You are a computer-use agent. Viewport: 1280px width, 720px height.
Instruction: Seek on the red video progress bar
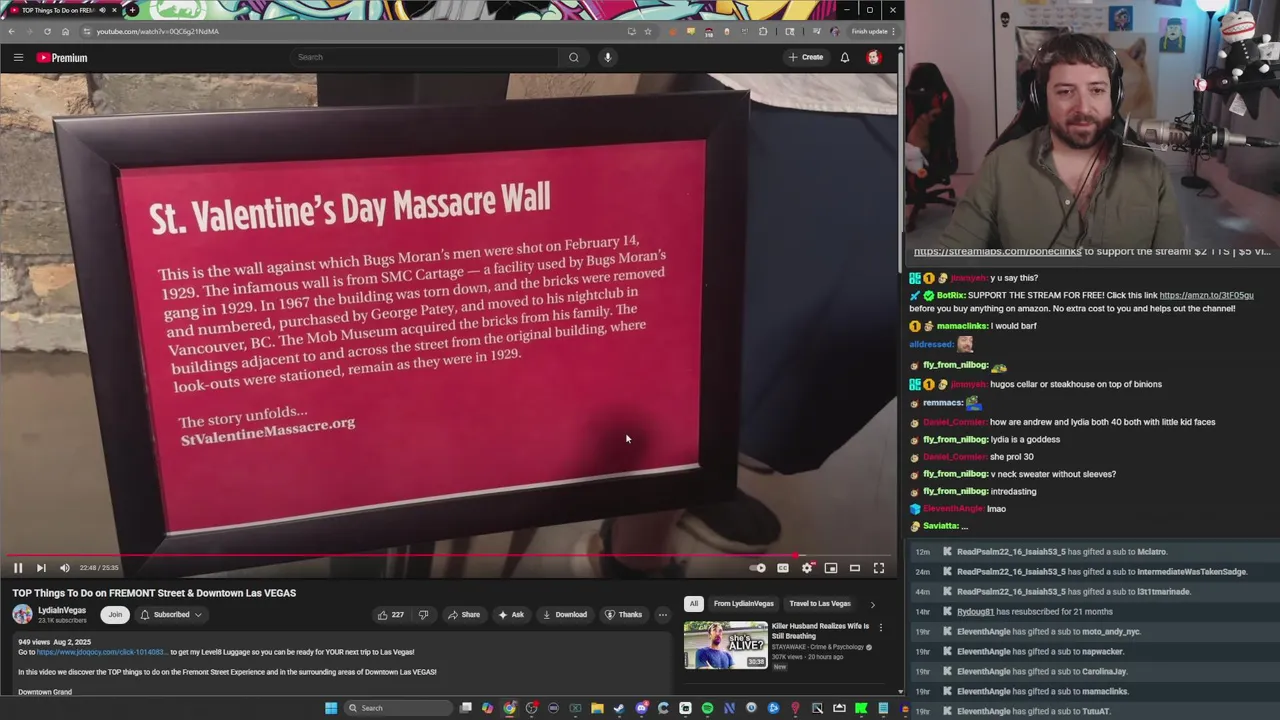(x=448, y=555)
